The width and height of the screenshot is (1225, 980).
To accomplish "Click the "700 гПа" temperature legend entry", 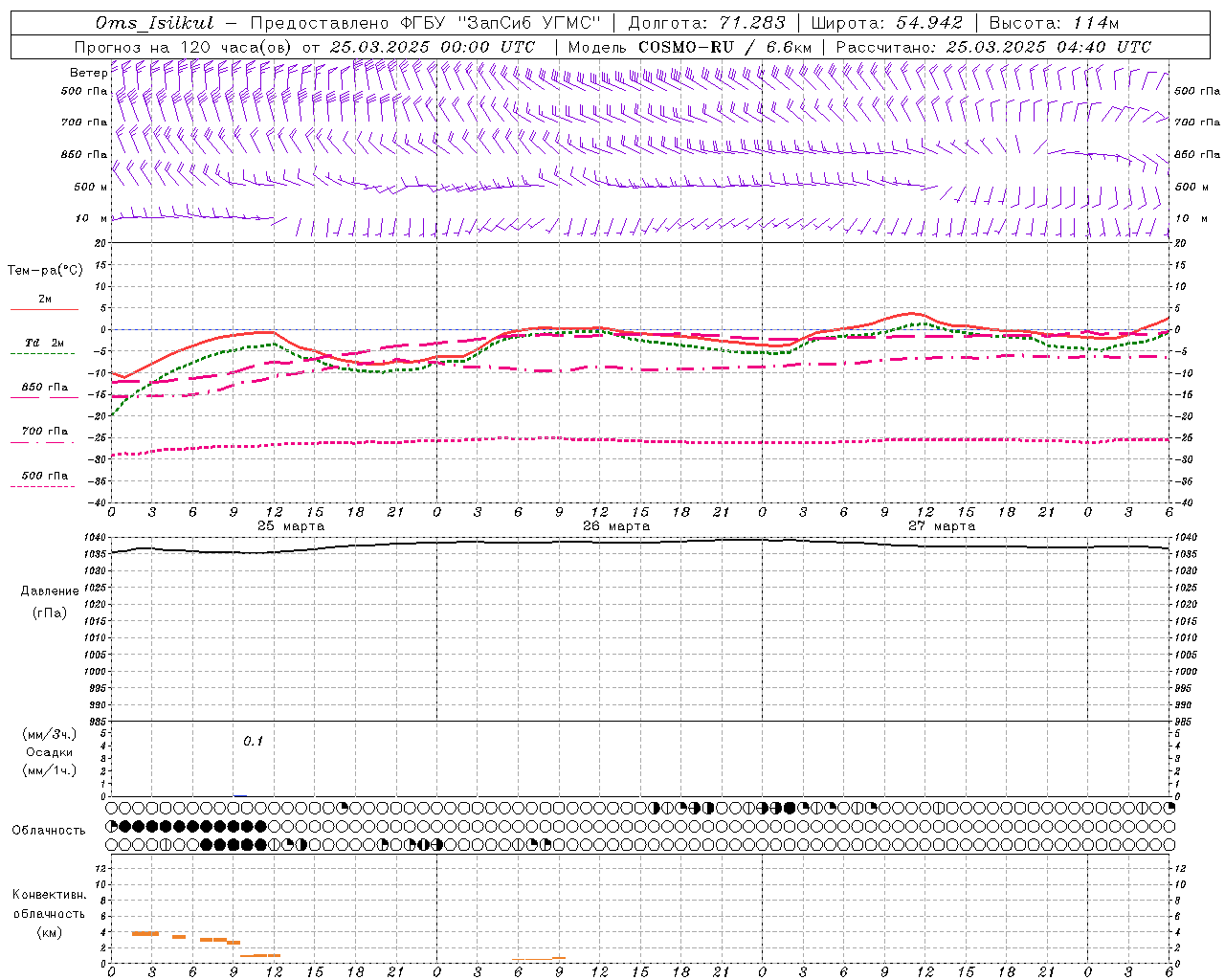I will pos(44,432).
